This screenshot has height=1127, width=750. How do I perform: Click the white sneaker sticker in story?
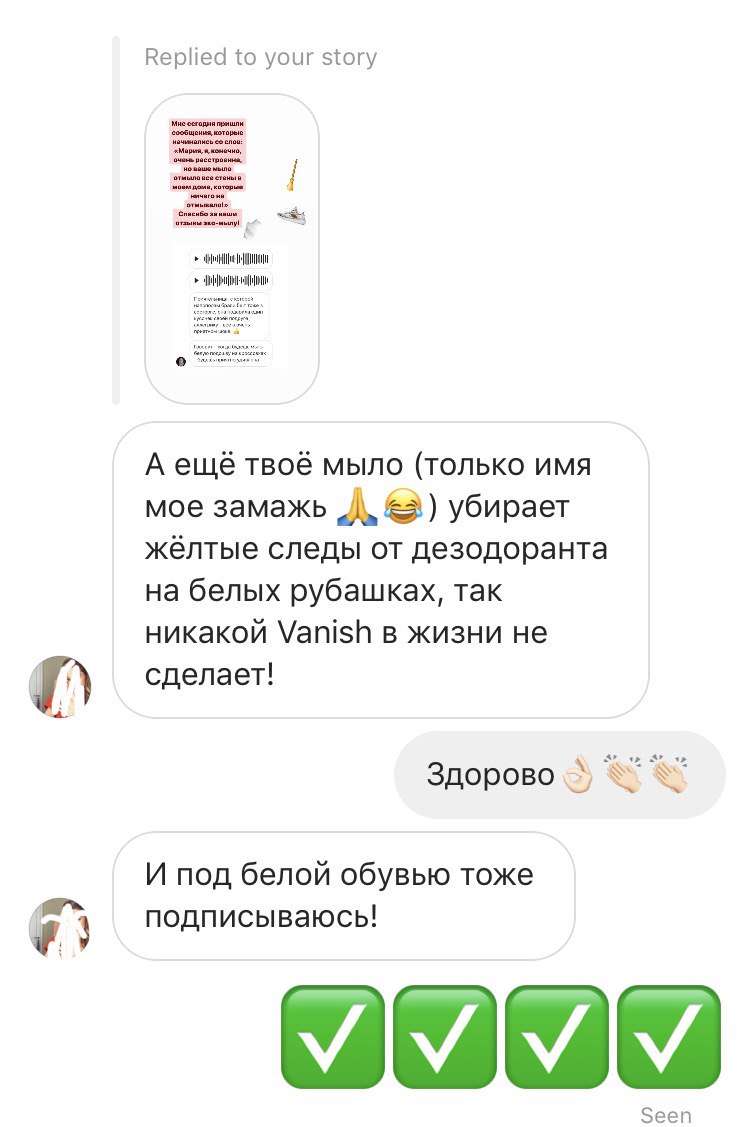pyautogui.click(x=293, y=215)
